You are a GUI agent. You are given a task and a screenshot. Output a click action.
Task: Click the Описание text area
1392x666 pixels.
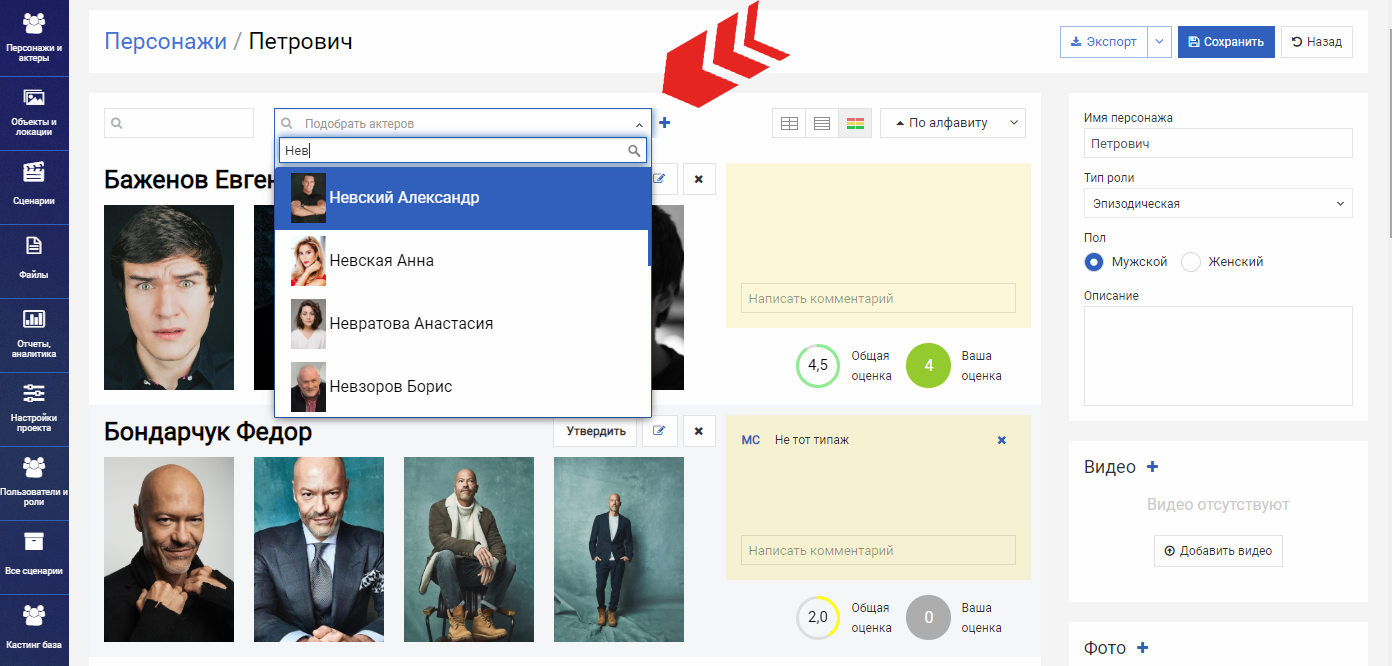click(x=1218, y=356)
